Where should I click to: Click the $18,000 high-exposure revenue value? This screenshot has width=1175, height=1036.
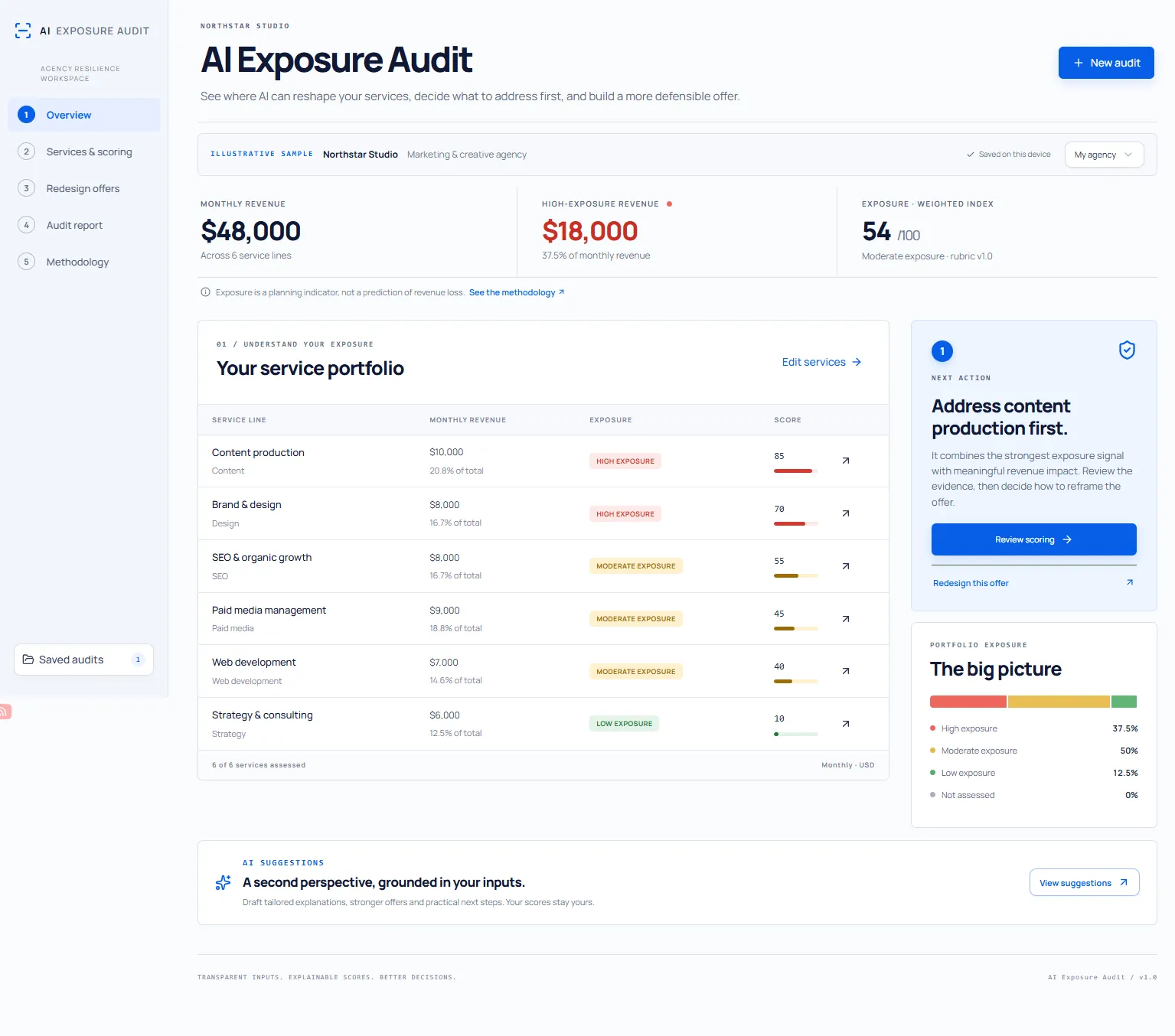pos(589,231)
